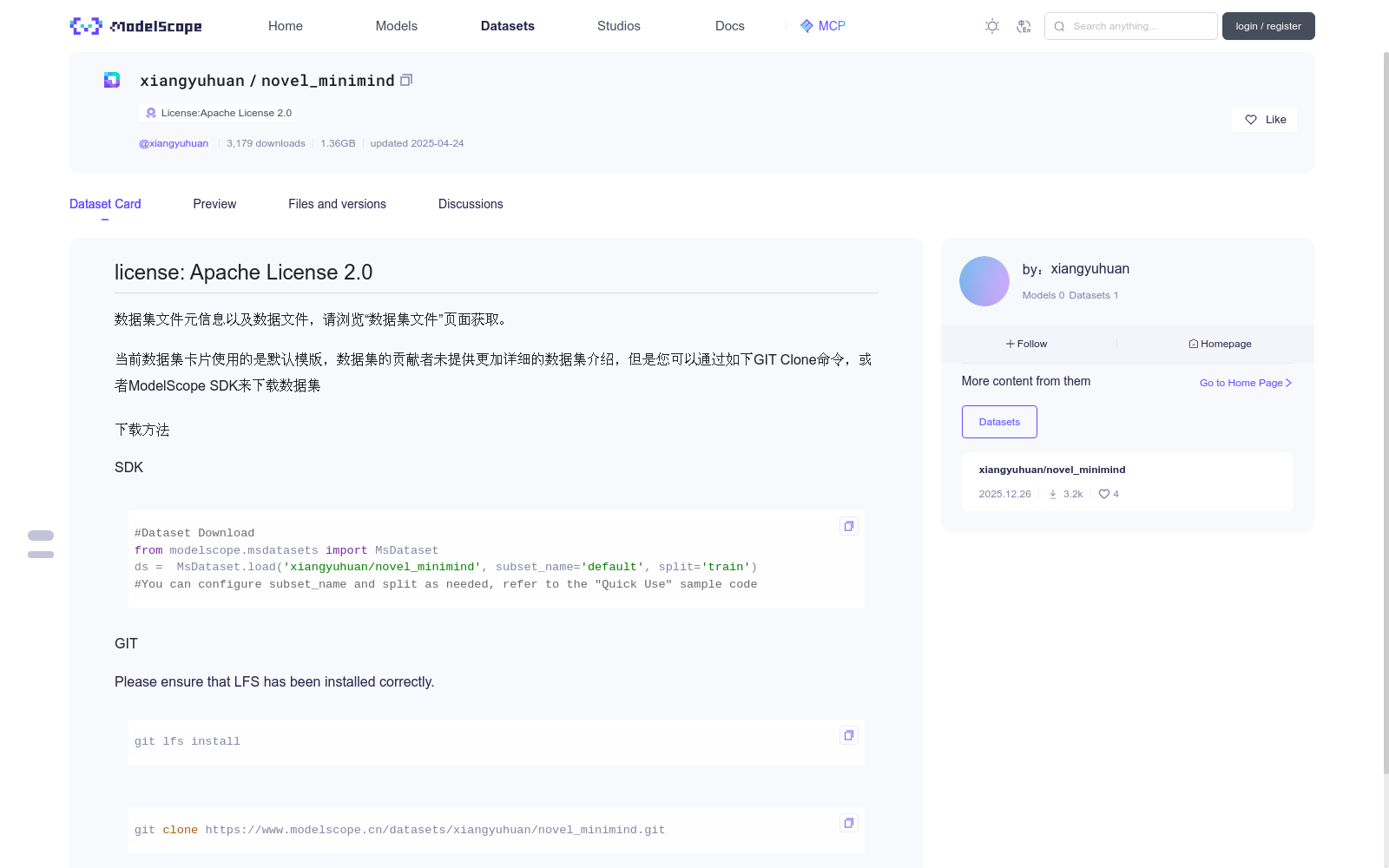Viewport: 1389px width, 868px height.
Task: Click the 3,179 downloads text
Action: 266,143
